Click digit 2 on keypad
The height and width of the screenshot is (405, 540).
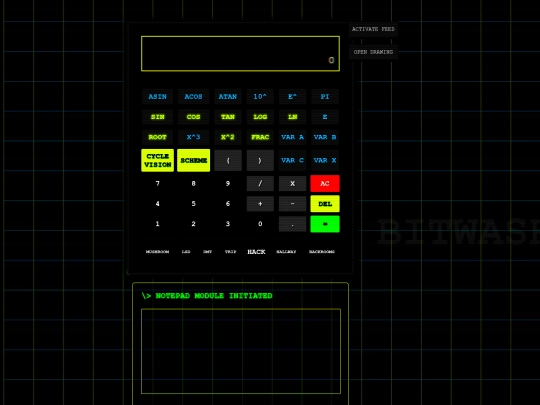tap(193, 224)
